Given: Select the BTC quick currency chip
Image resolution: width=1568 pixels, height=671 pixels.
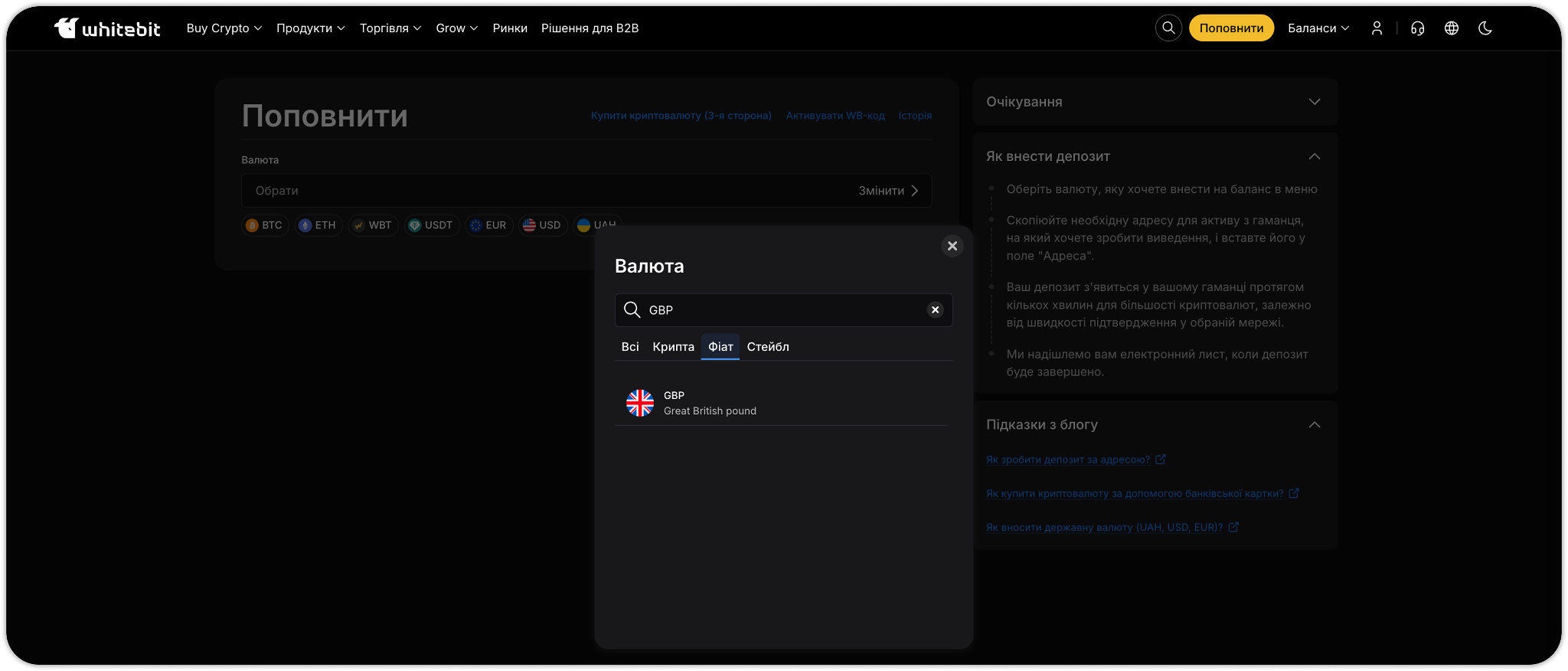Looking at the screenshot, I should (265, 225).
